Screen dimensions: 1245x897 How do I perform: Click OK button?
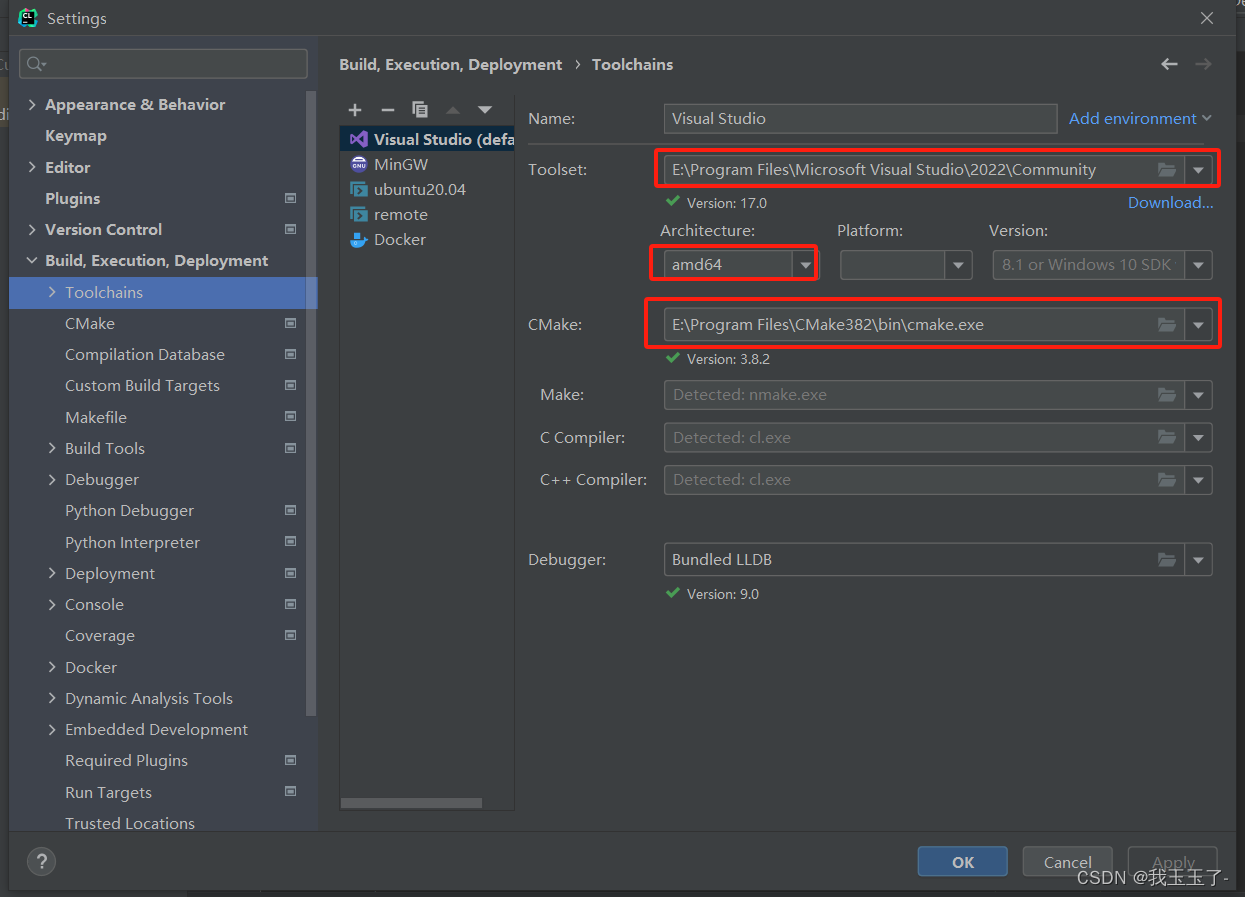[963, 862]
